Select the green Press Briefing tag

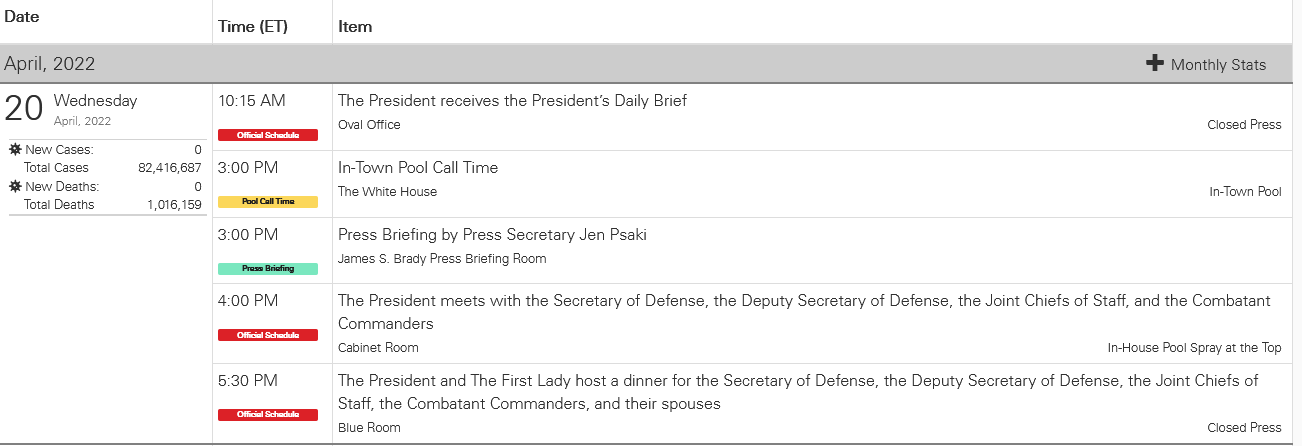pyautogui.click(x=268, y=269)
